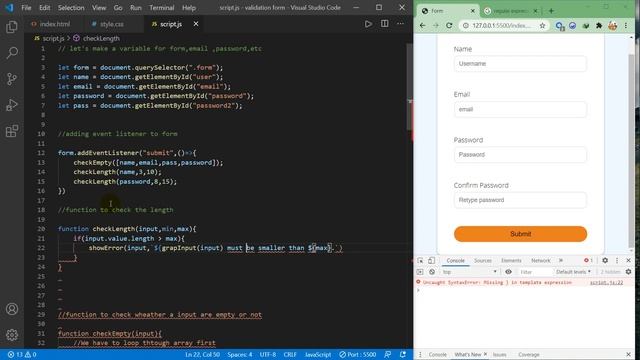Open the File menu
The width and height of the screenshot is (640, 360).
pos(26,8)
